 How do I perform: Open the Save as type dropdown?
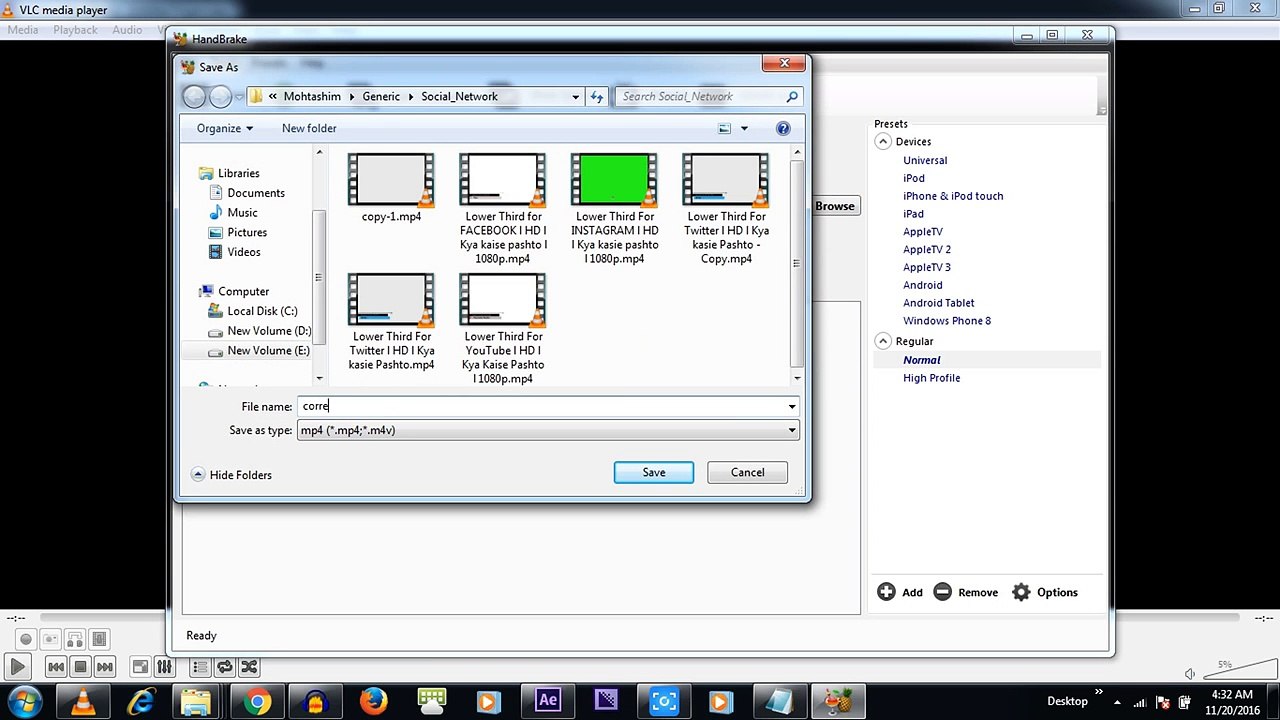pos(547,430)
